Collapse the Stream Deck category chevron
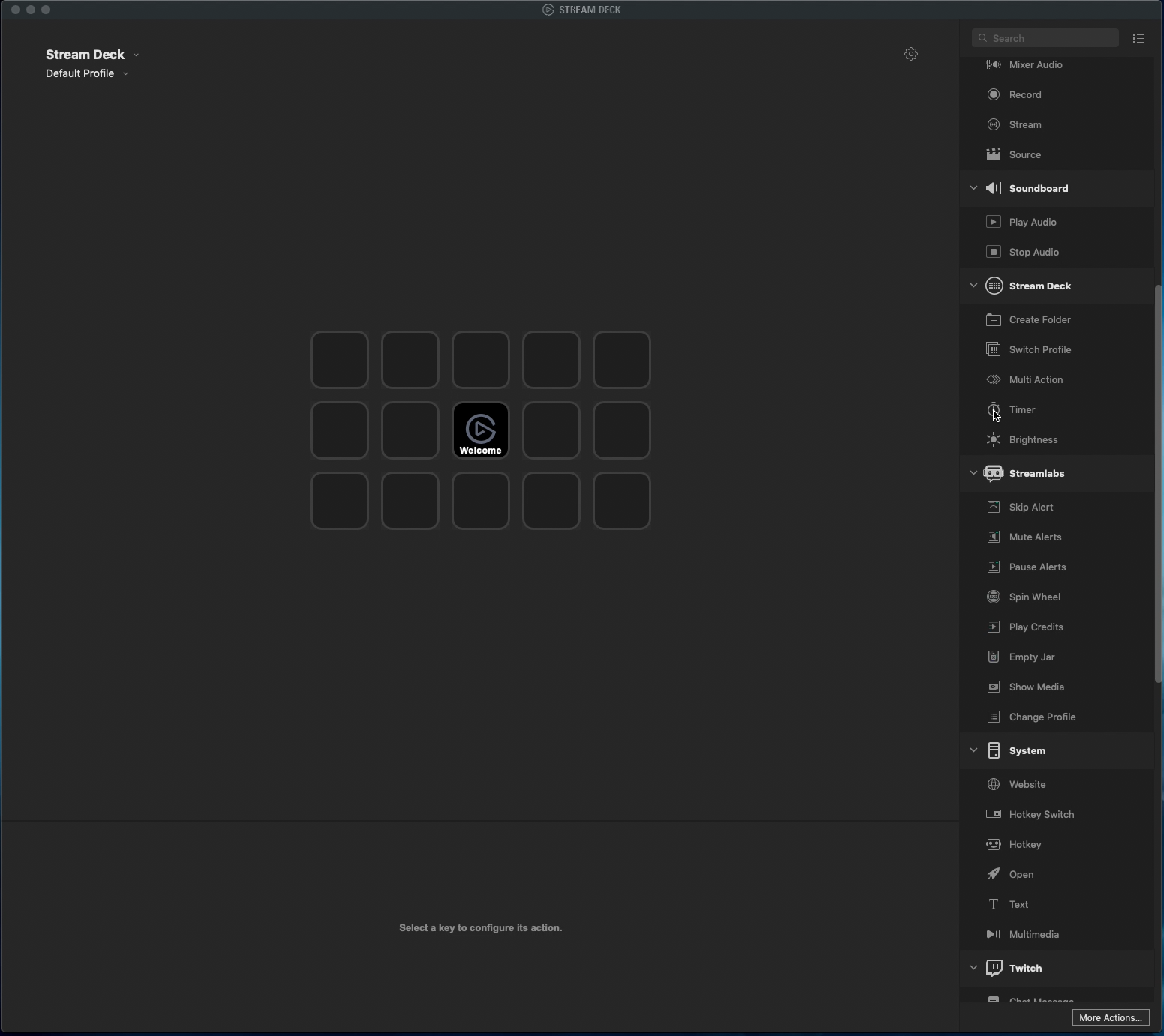The height and width of the screenshot is (1036, 1164). [x=973, y=286]
